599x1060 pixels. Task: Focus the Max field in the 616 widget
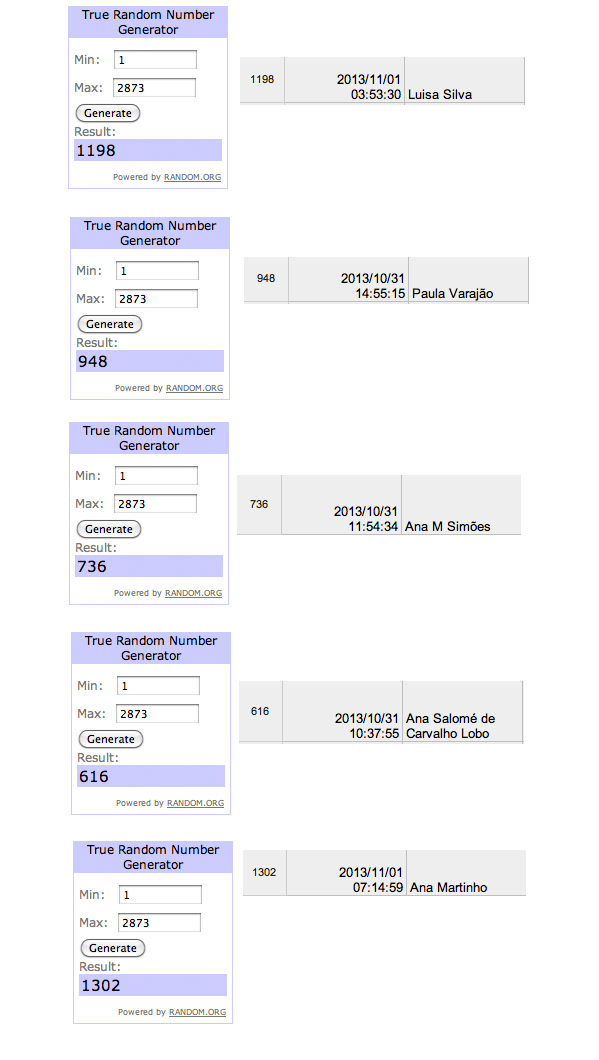tap(158, 714)
